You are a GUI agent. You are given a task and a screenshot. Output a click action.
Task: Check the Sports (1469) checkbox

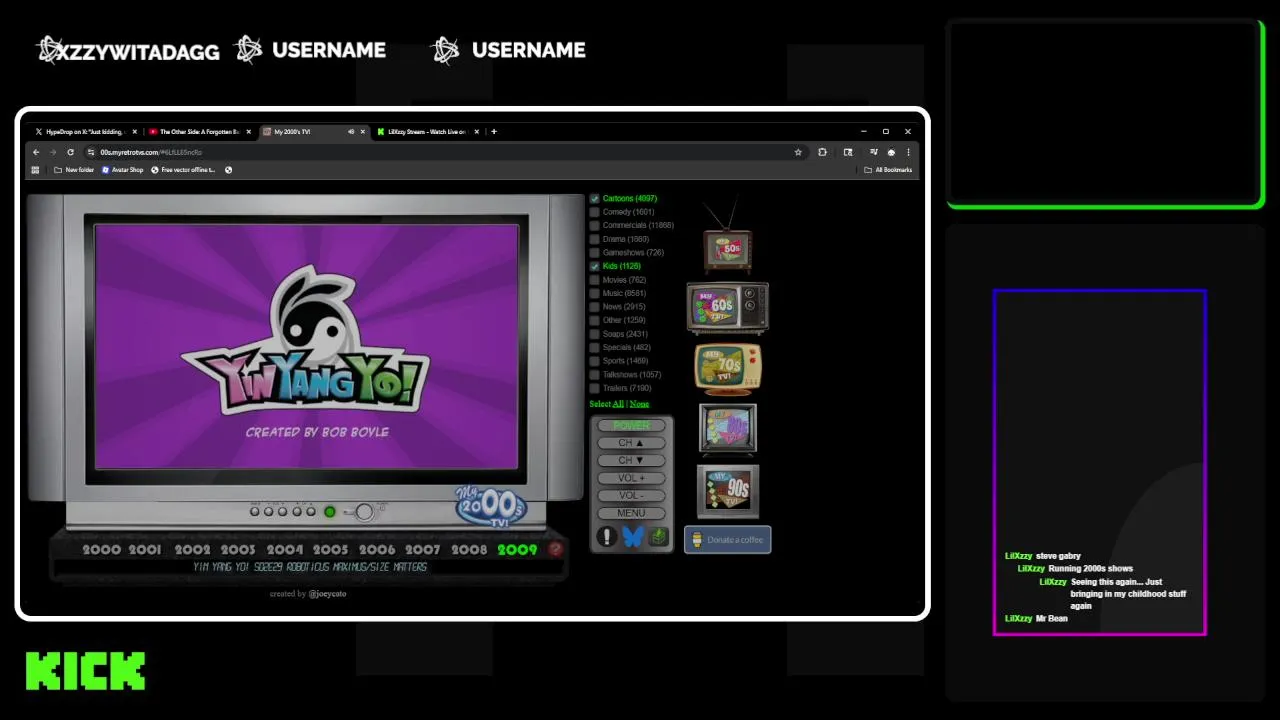pyautogui.click(x=594, y=361)
